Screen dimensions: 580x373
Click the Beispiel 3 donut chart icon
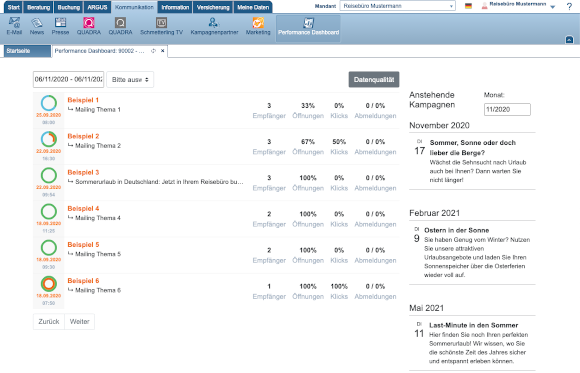click(48, 175)
